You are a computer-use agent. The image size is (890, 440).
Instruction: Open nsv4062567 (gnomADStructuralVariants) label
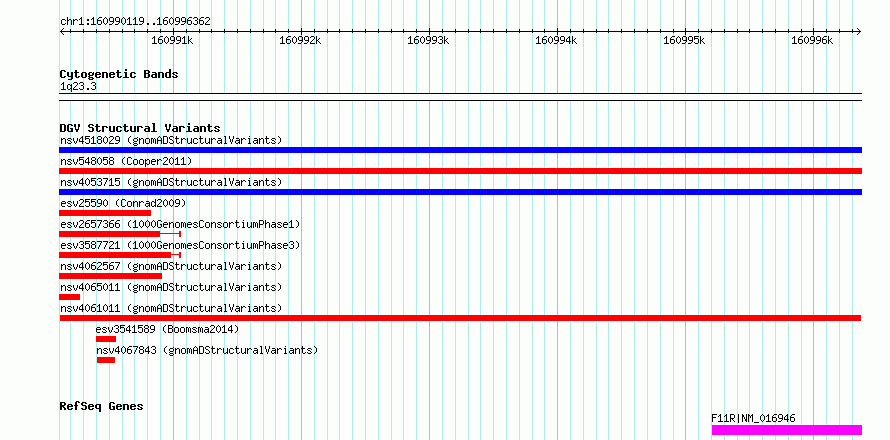point(171,266)
